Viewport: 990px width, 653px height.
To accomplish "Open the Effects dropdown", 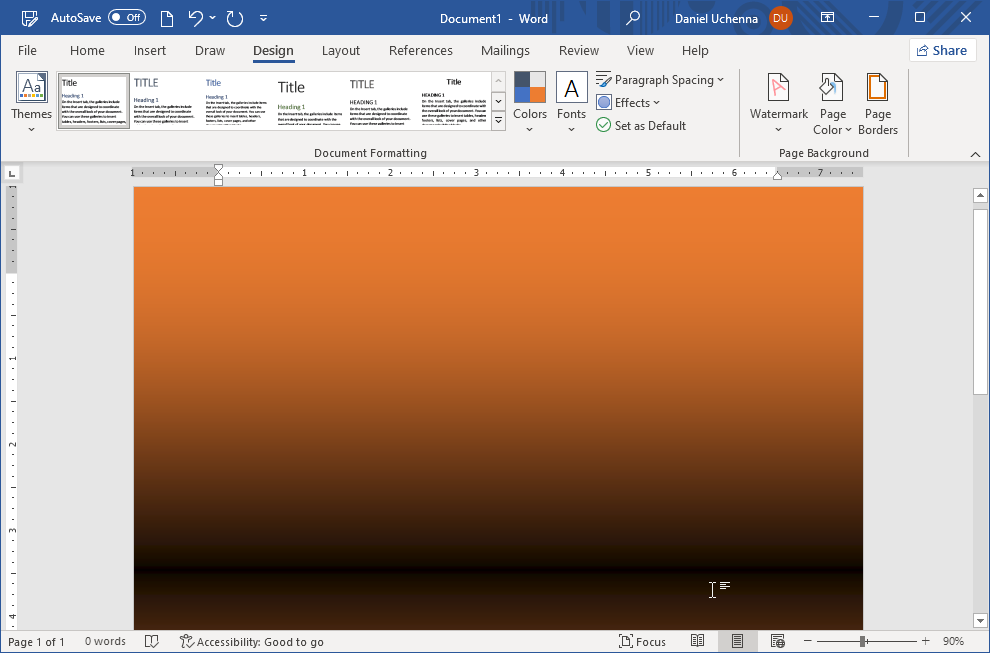I will click(x=628, y=102).
